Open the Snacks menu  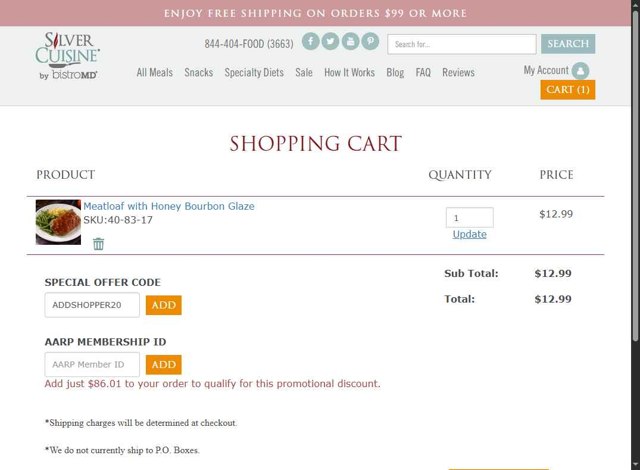coord(199,73)
